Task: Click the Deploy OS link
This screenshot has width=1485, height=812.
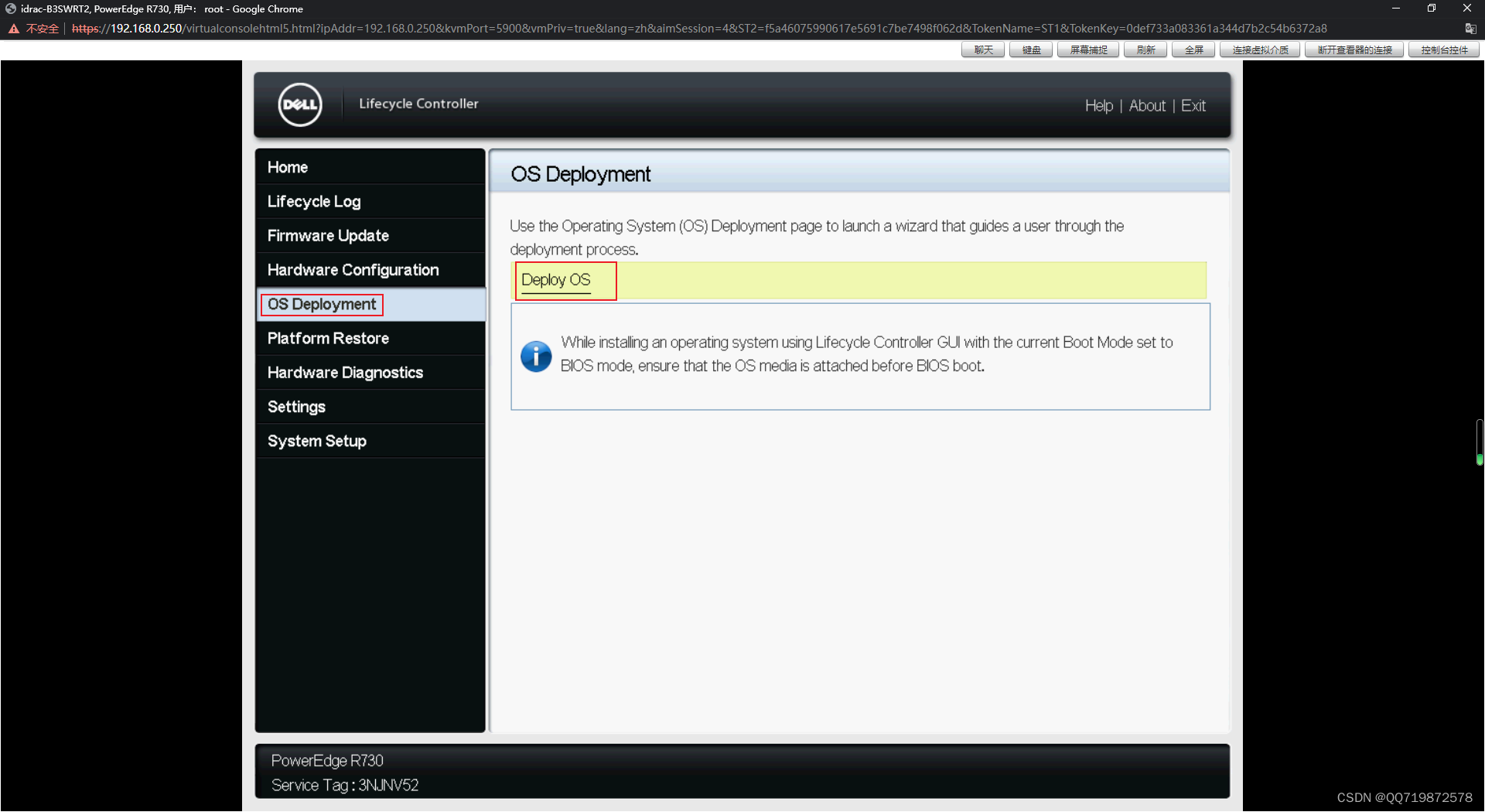Action: click(x=556, y=280)
